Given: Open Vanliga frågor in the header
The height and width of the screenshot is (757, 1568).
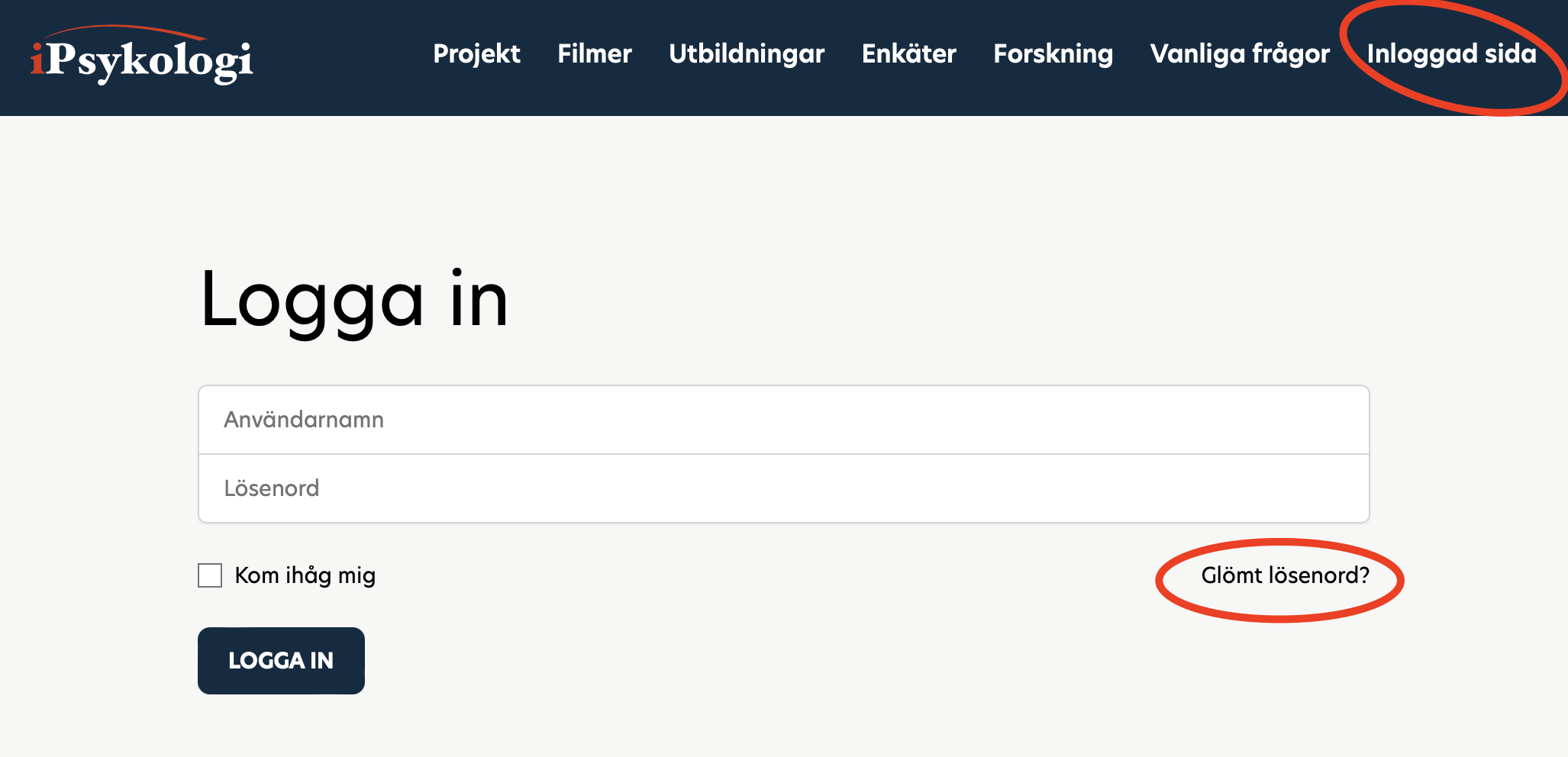Looking at the screenshot, I should click(1240, 54).
